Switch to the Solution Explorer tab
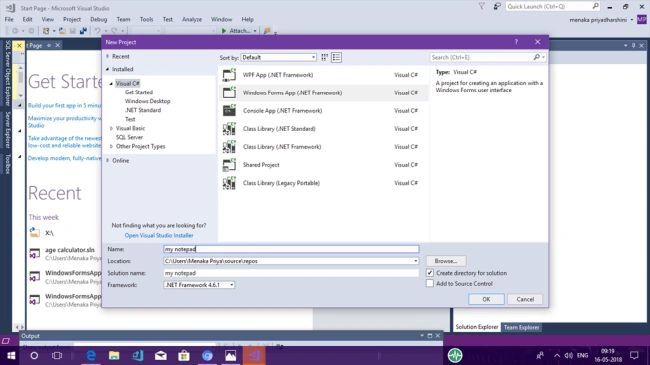 coord(477,327)
